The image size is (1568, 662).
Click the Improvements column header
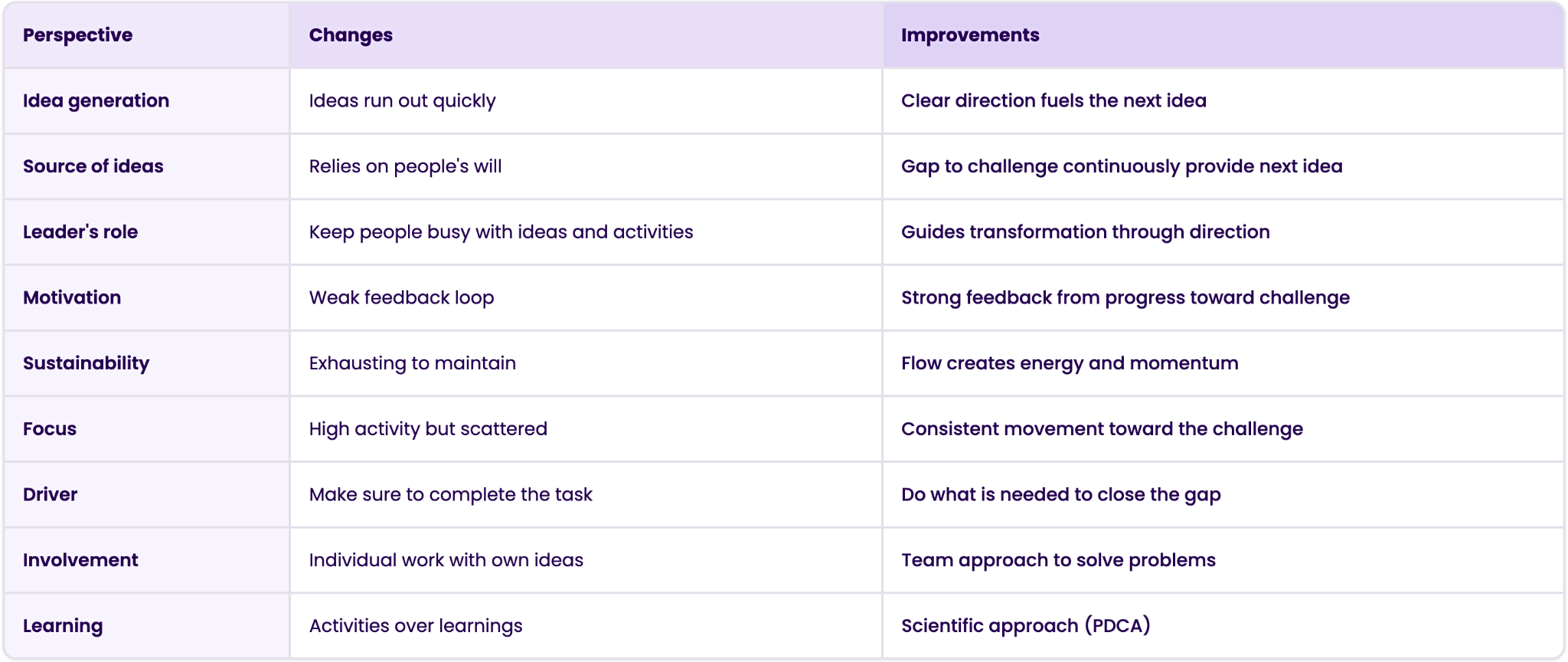point(970,35)
